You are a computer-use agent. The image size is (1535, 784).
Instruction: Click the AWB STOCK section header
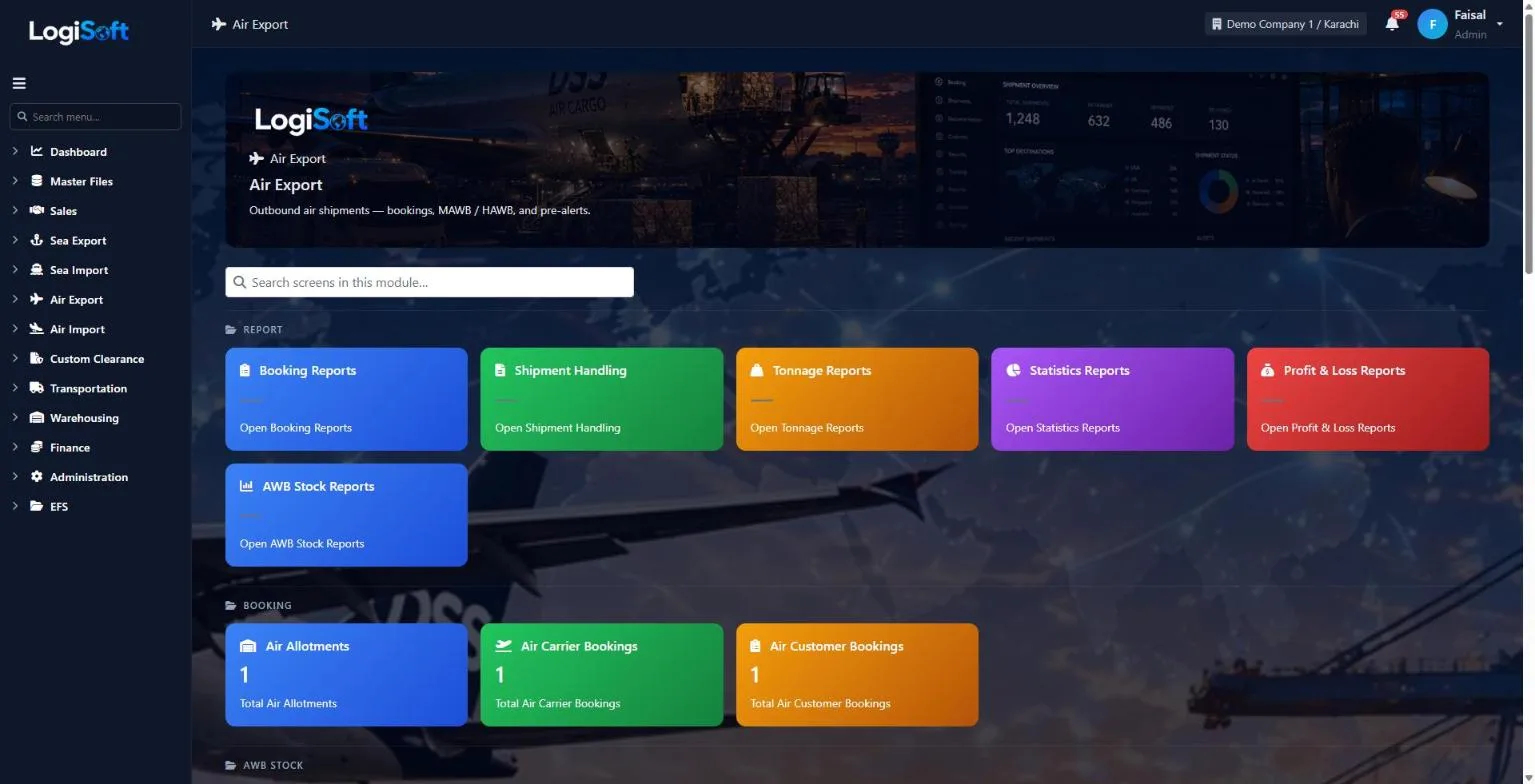pos(273,765)
